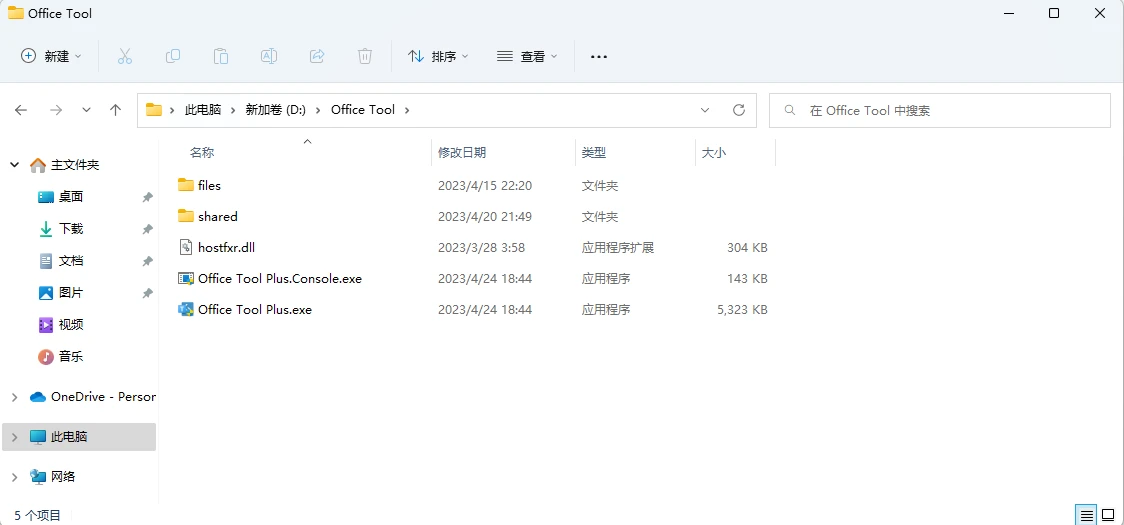Sort by 大小 column header
The width and height of the screenshot is (1124, 525).
pos(713,153)
